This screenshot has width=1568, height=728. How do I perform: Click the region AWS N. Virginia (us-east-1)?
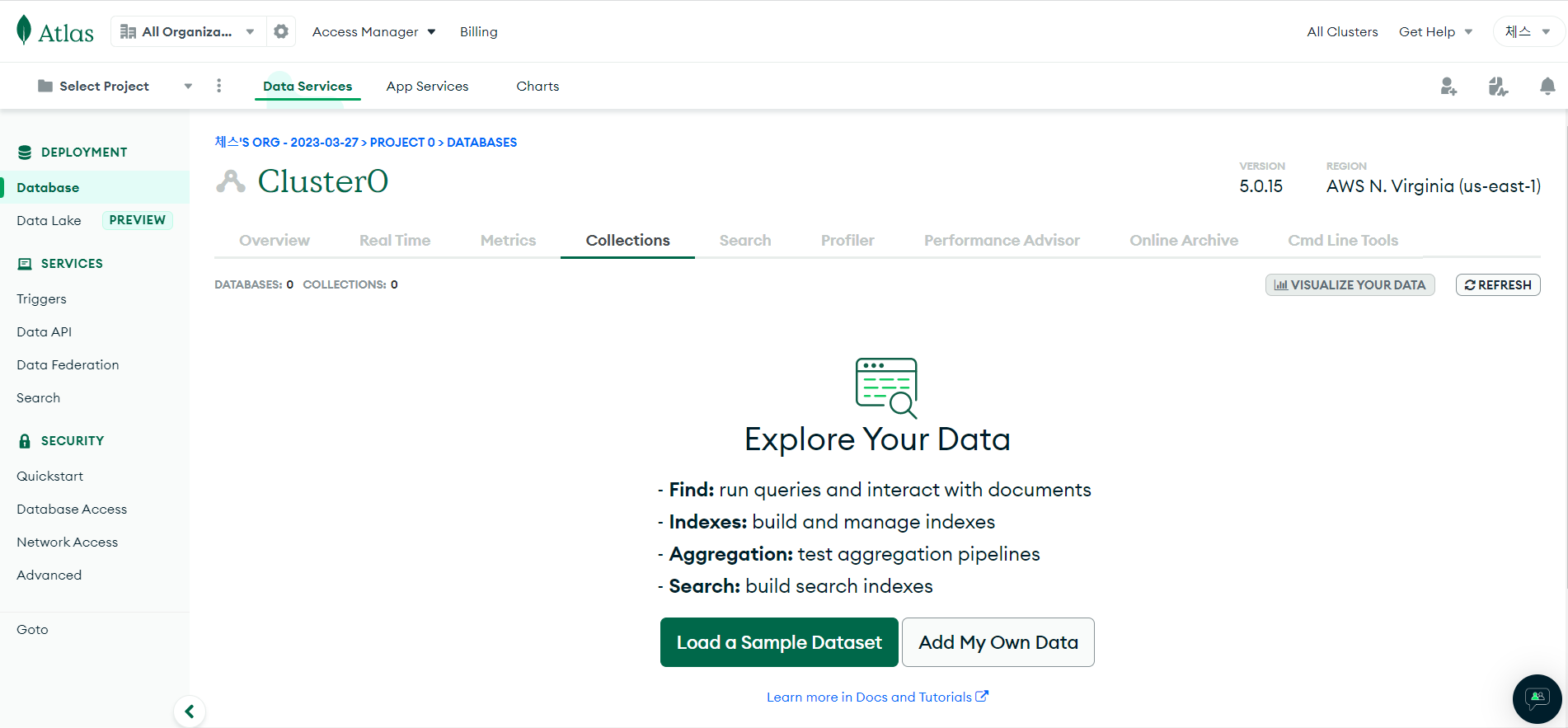click(1433, 186)
